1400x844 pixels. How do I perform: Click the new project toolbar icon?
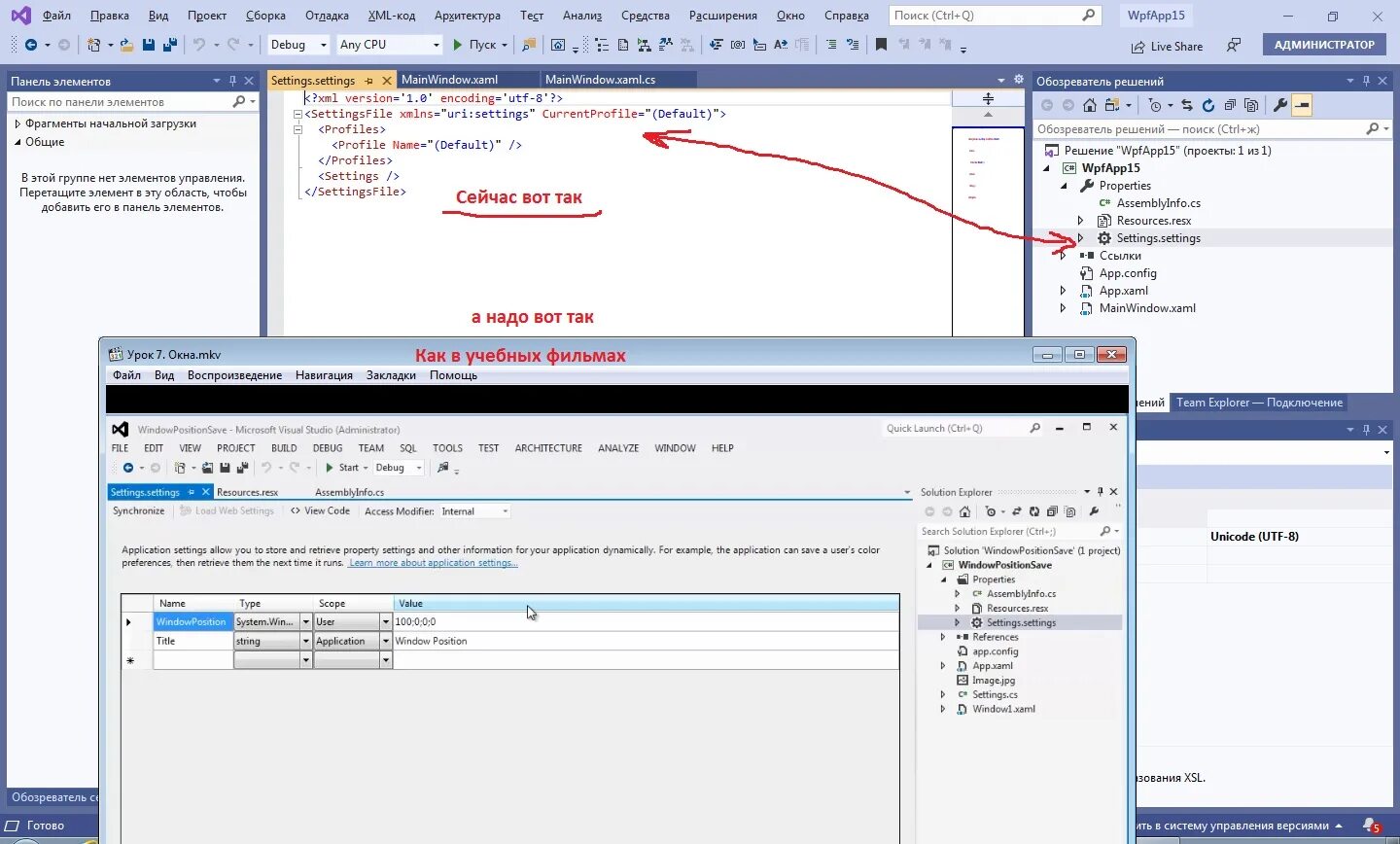point(94,45)
